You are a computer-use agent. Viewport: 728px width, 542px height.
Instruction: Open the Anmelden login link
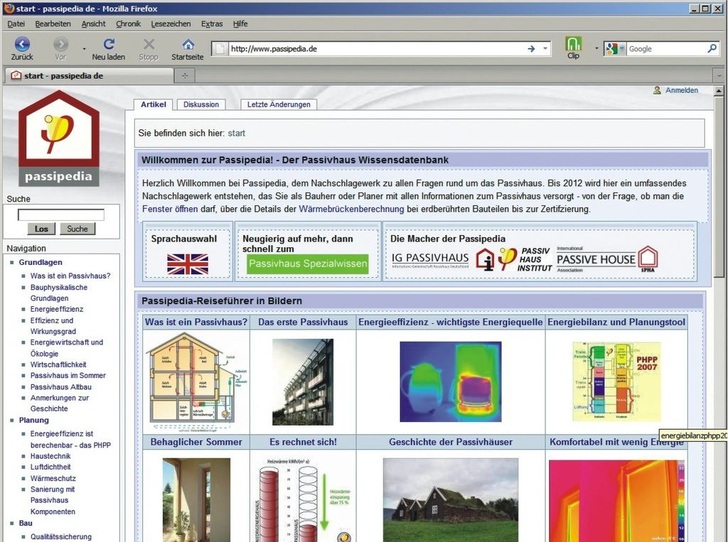click(682, 90)
